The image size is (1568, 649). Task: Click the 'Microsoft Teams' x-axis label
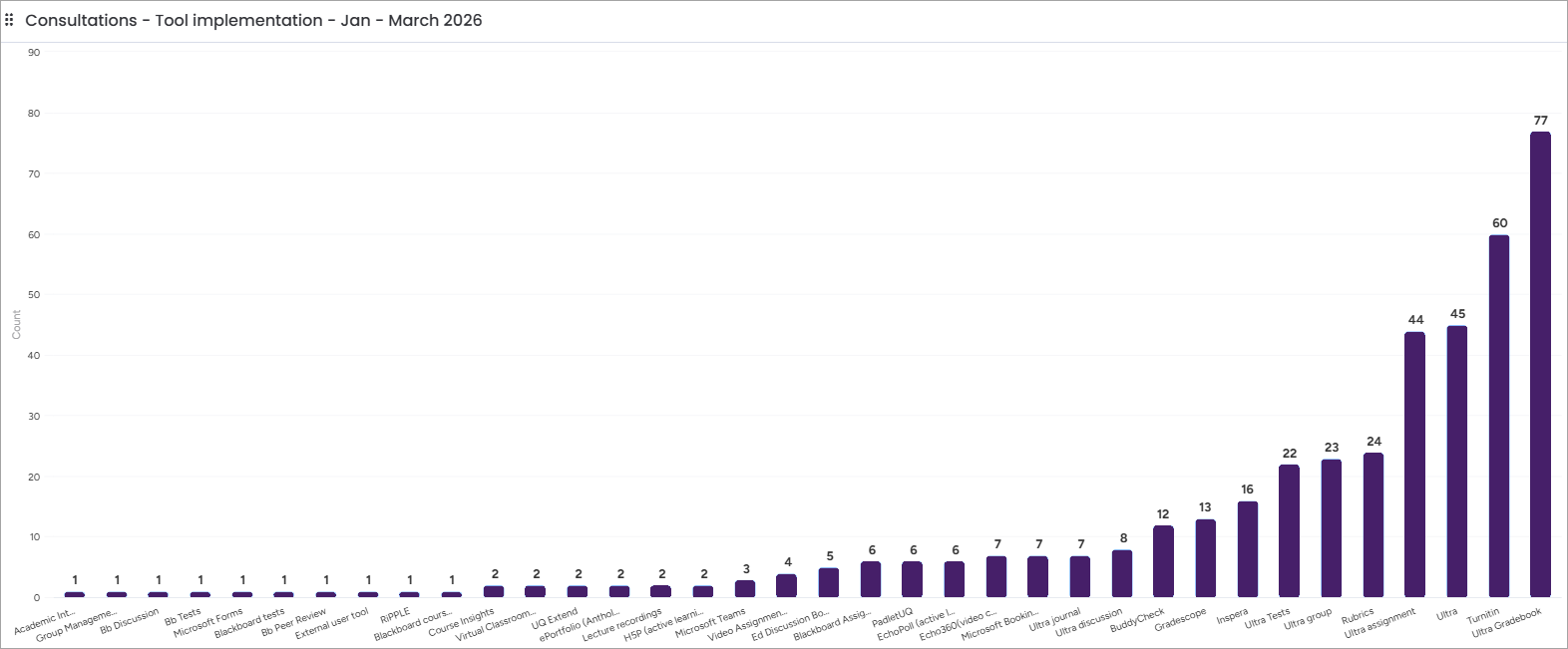tap(710, 623)
